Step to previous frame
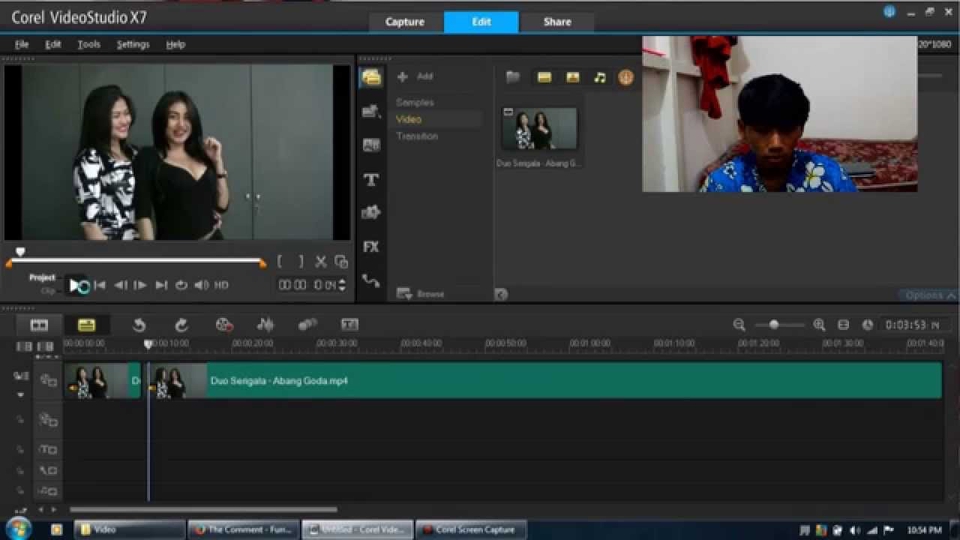 (x=121, y=285)
